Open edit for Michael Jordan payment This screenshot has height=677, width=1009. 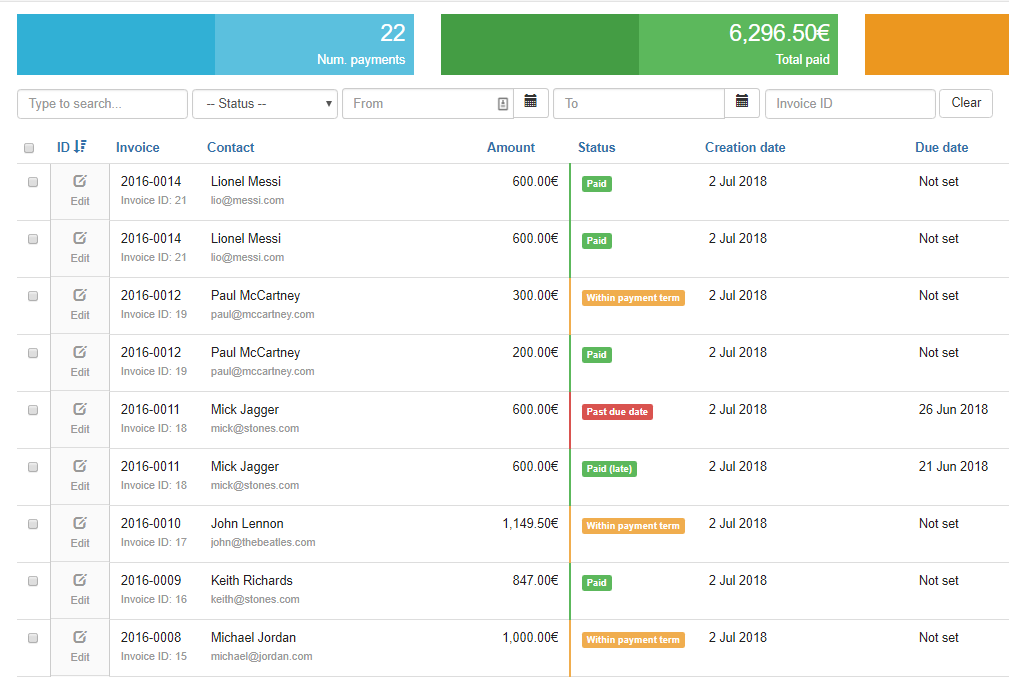coord(80,646)
